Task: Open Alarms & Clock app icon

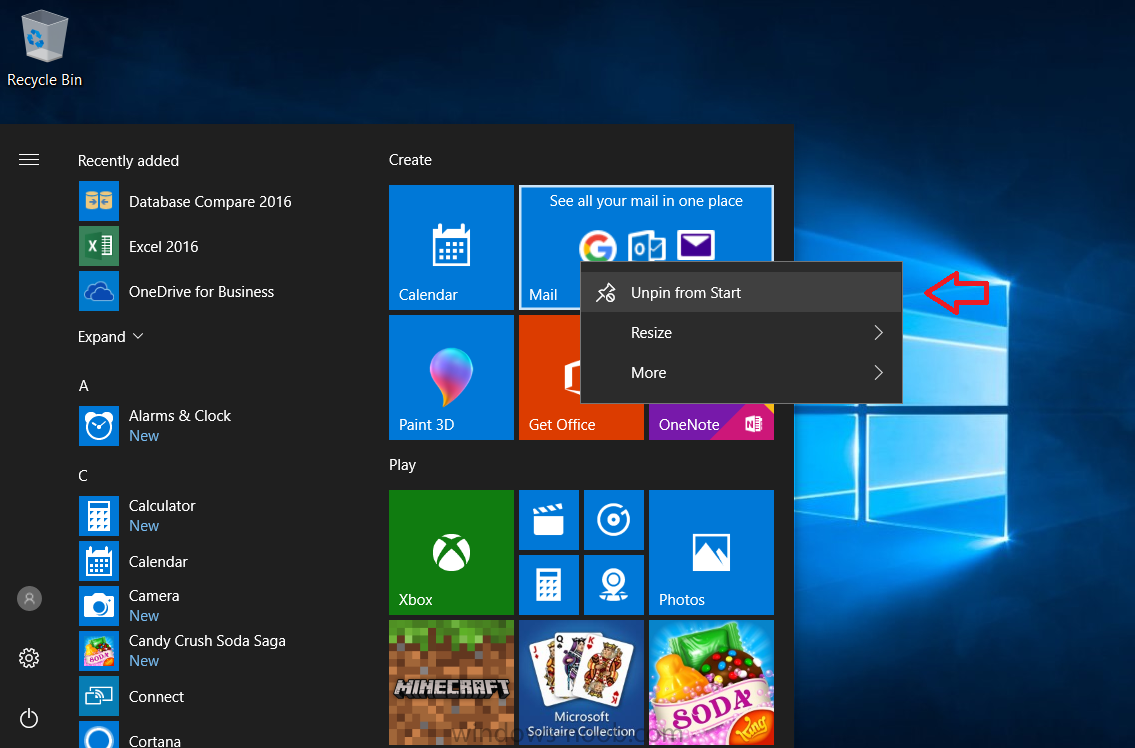Action: pyautogui.click(x=98, y=426)
